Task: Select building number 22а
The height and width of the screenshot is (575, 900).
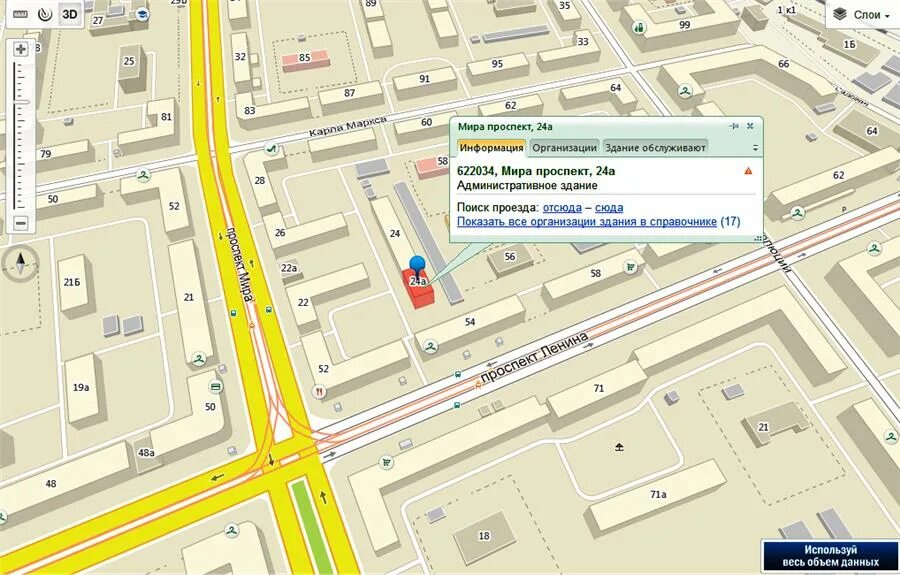Action: [289, 267]
